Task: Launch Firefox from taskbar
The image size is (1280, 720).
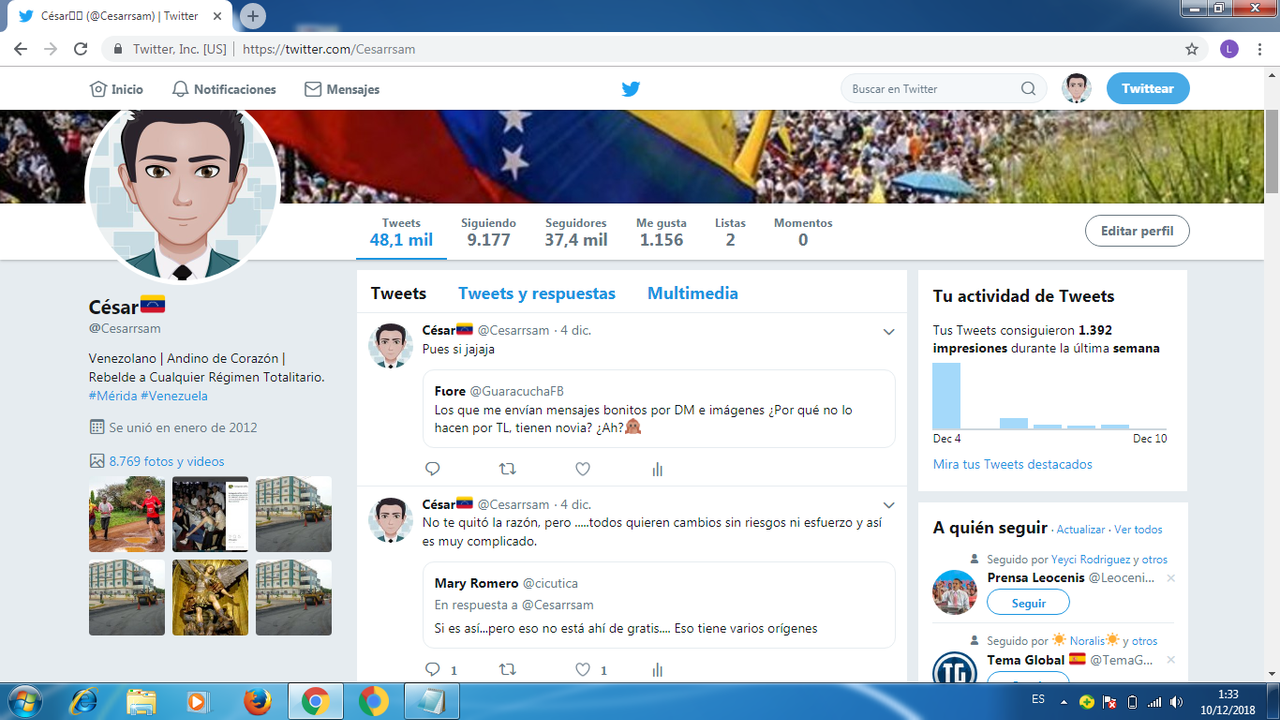Action: tap(257, 701)
